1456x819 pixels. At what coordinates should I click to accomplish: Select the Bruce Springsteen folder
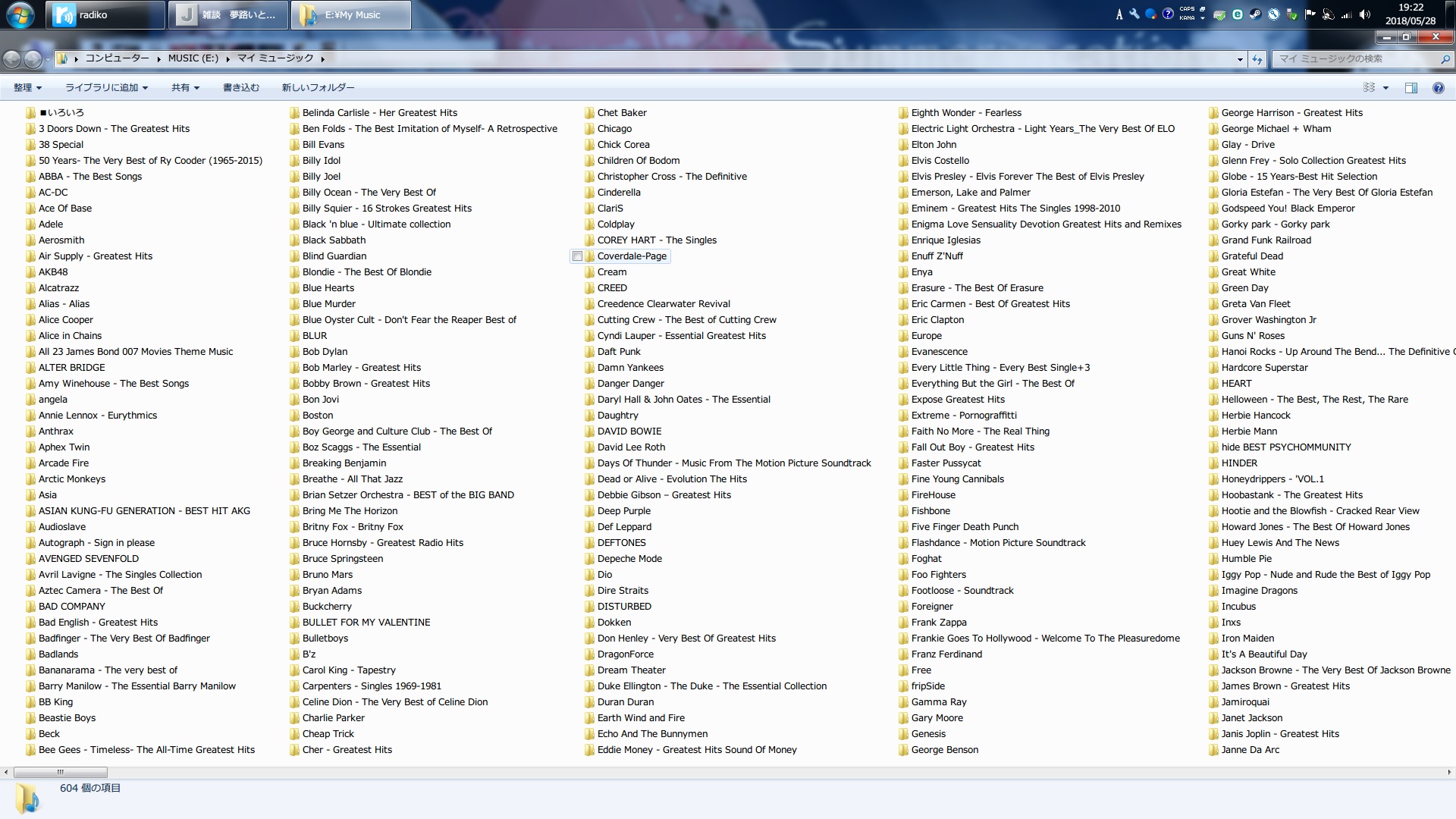click(336, 559)
